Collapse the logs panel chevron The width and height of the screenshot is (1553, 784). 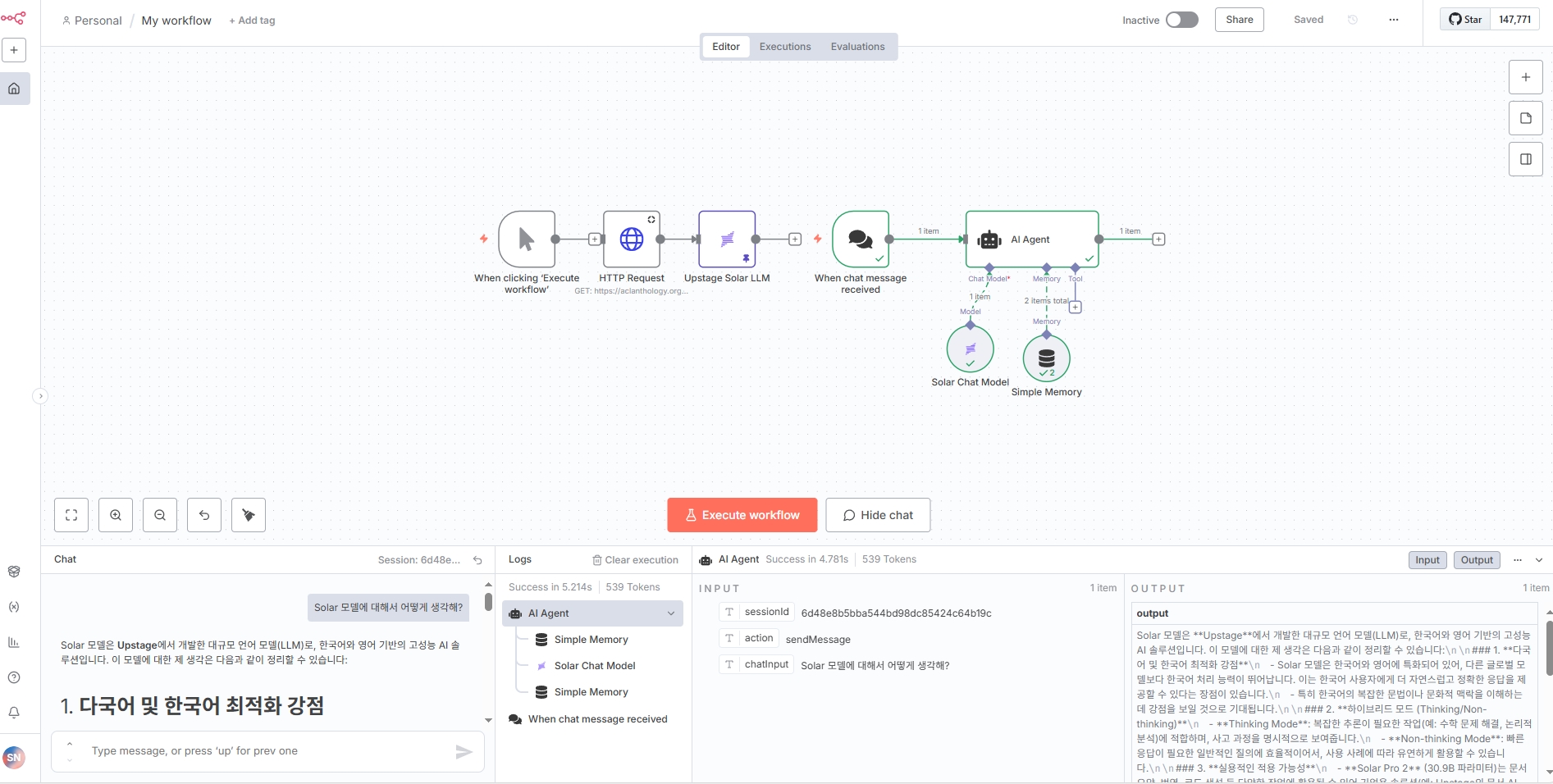(1539, 560)
